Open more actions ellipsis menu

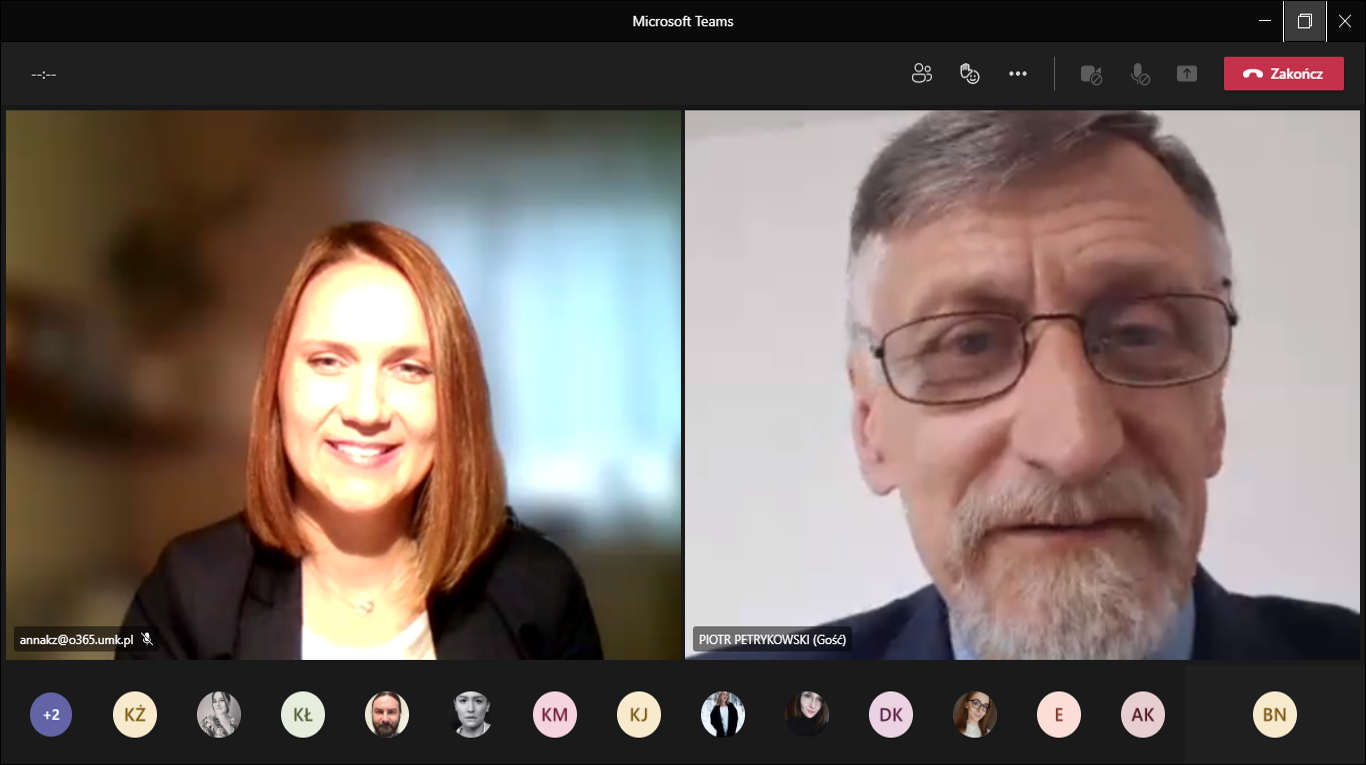pos(1018,73)
